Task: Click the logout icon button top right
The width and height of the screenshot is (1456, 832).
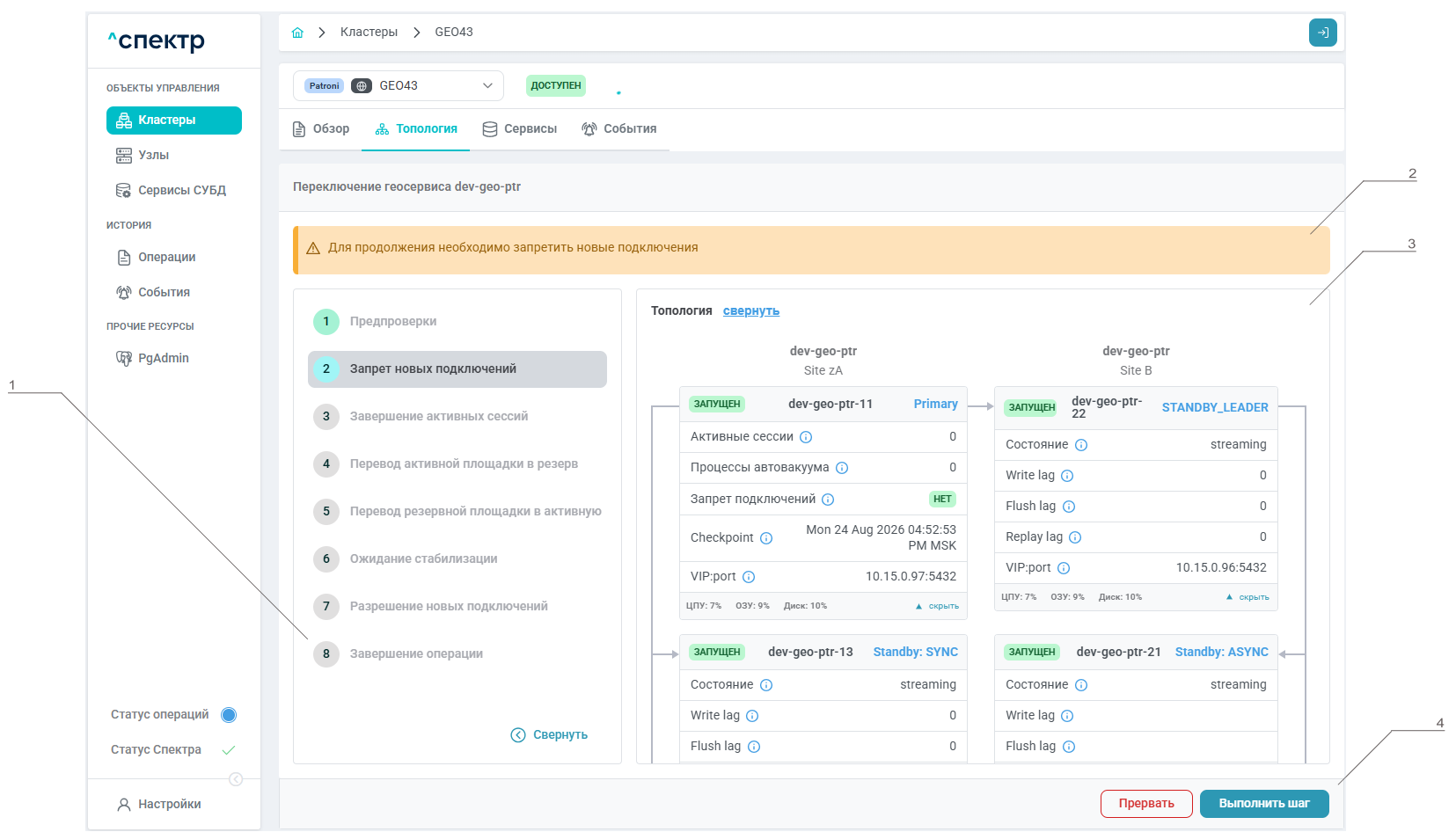Action: (1322, 33)
